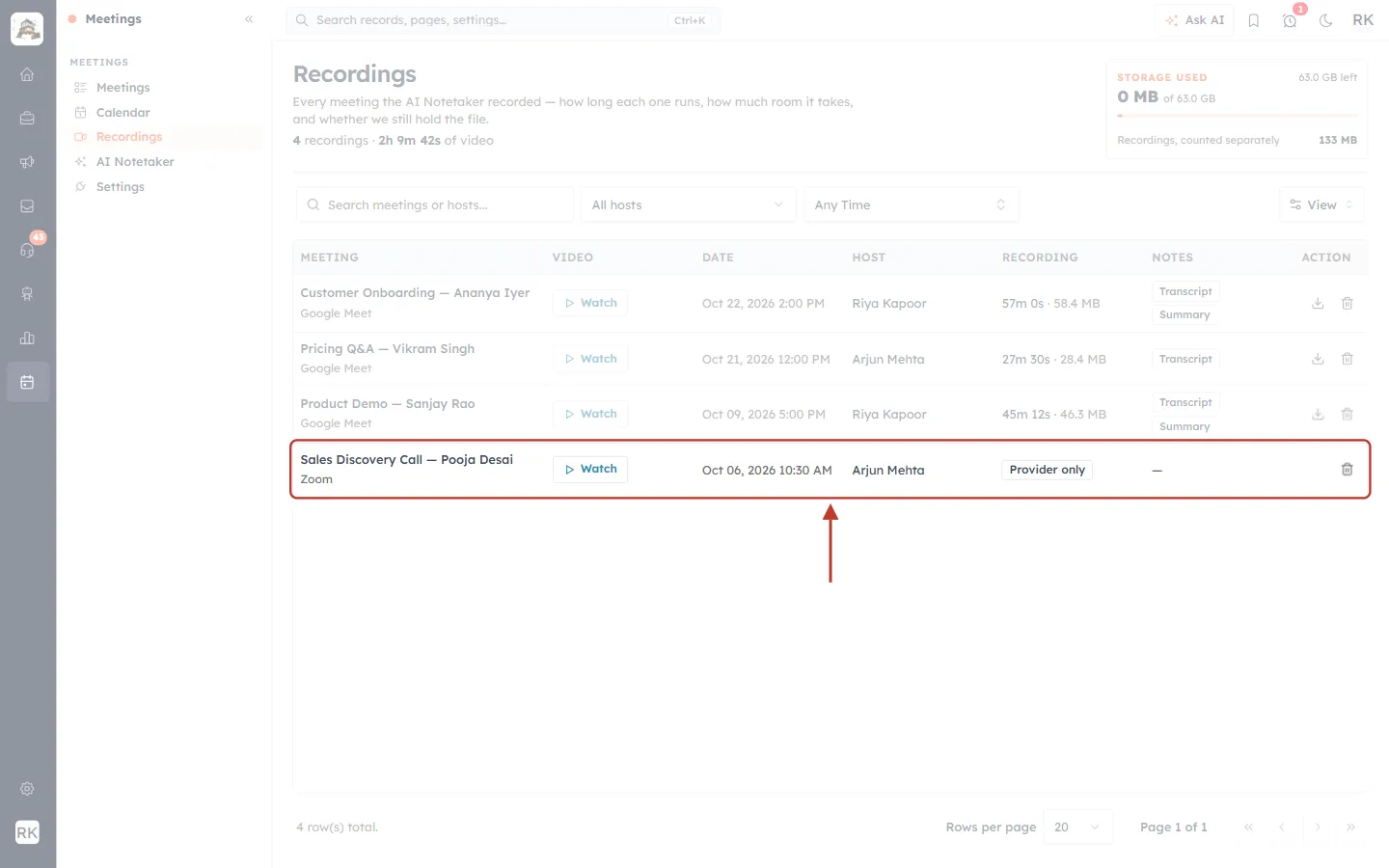The image size is (1389, 868).
Task: Delete the Pricing Q&A recording
Action: 1348,359
